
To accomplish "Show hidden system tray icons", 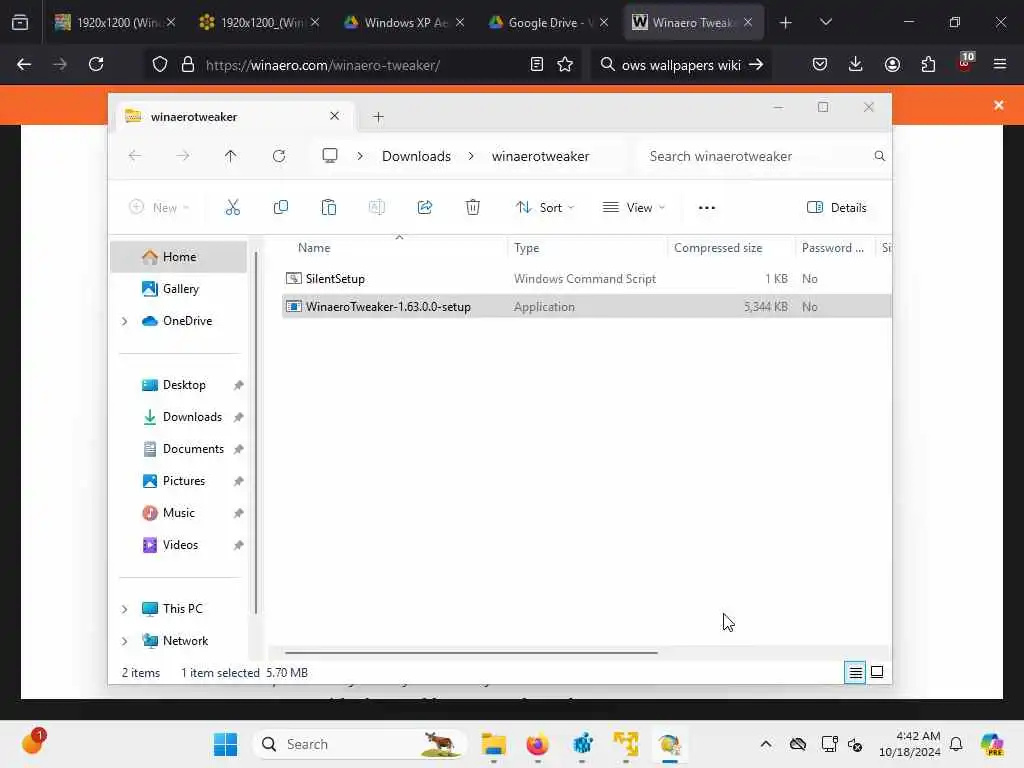I will pos(766,744).
